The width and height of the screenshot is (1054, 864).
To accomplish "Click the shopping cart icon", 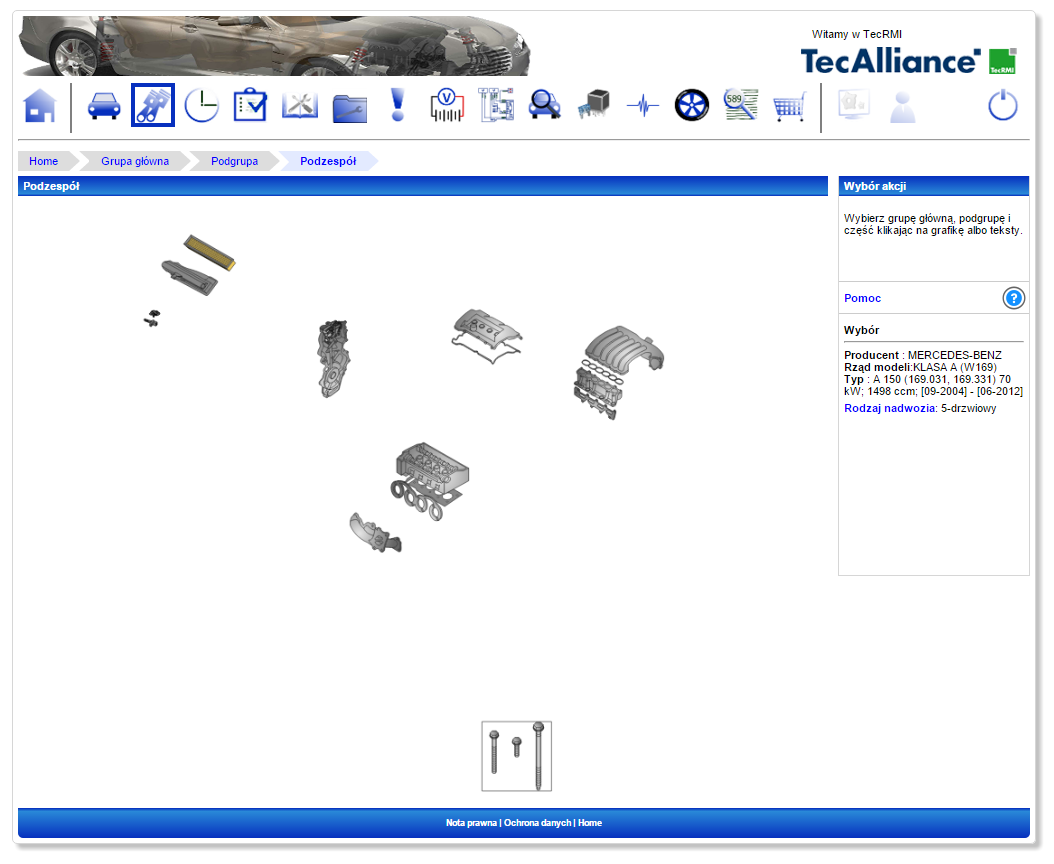I will click(789, 105).
